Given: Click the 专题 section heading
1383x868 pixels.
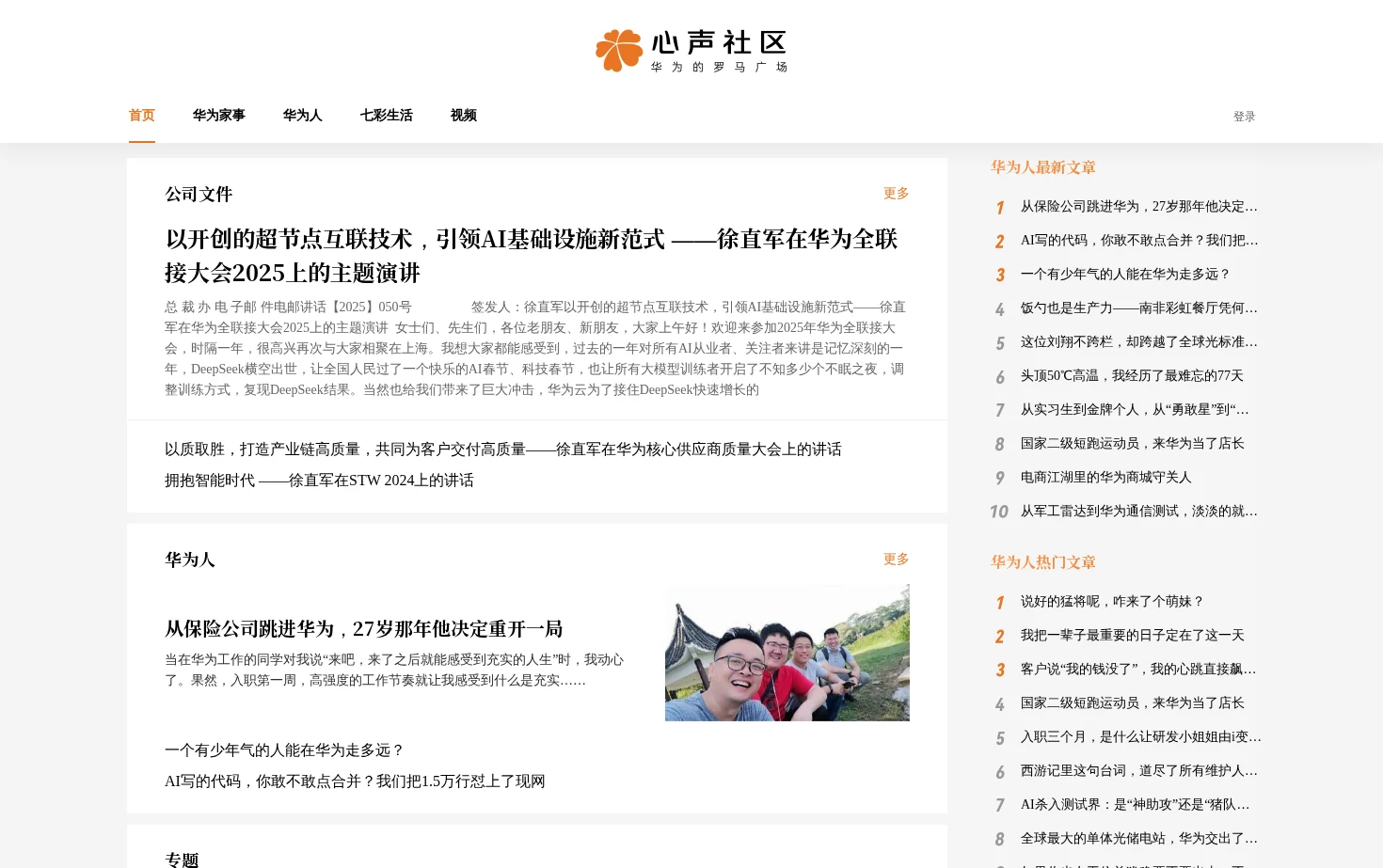Looking at the screenshot, I should click(182, 860).
